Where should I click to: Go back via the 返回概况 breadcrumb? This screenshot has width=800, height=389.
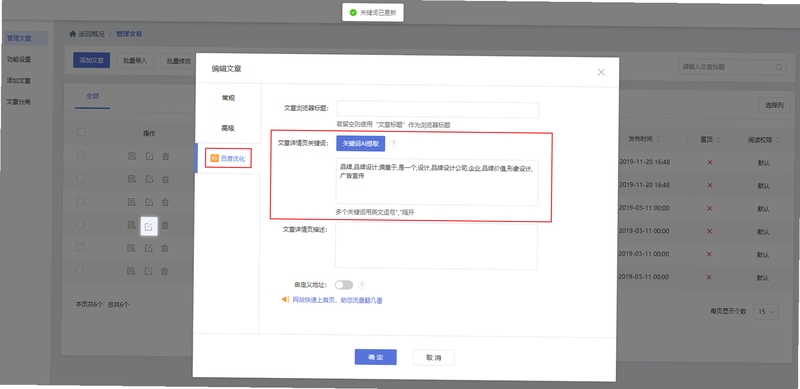point(91,34)
